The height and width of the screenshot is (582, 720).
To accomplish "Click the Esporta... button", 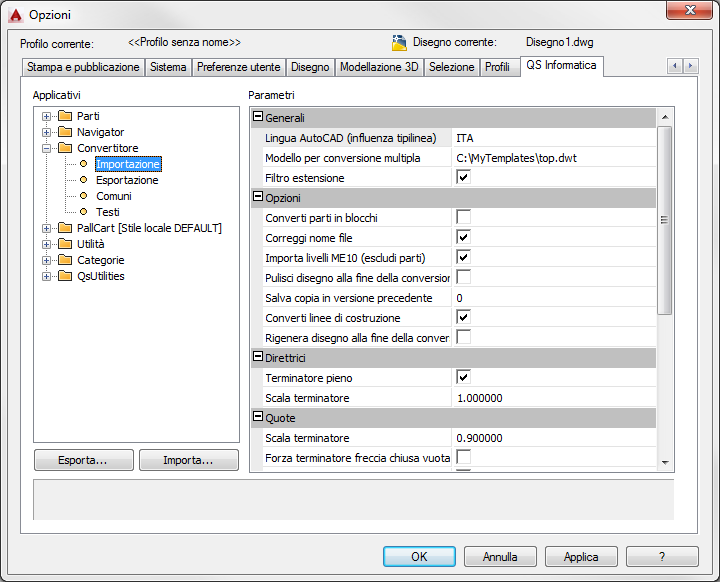I will [x=84, y=460].
